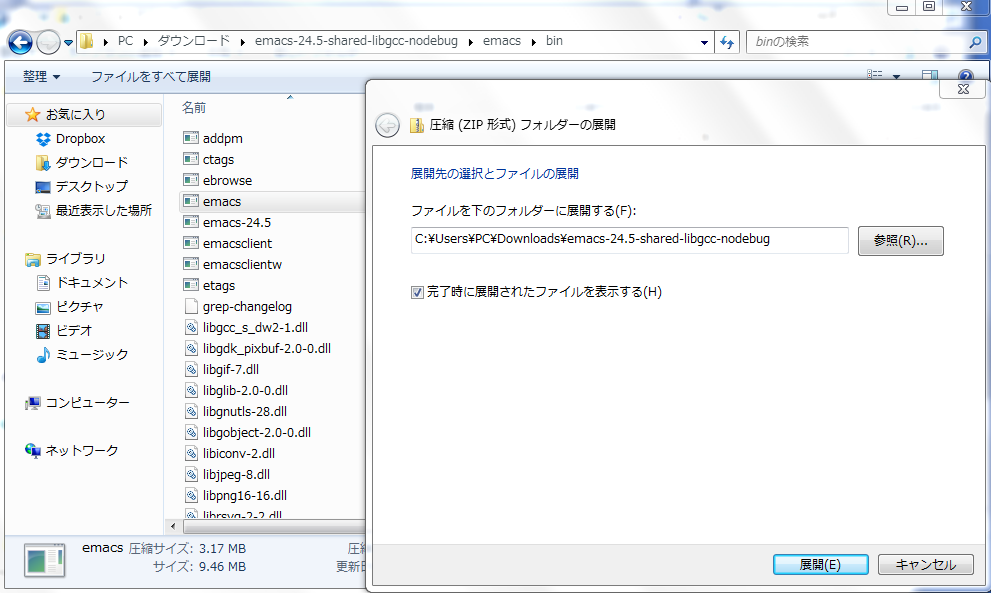Select the libgif-7.dll file icon
991x593 pixels.
[x=191, y=369]
